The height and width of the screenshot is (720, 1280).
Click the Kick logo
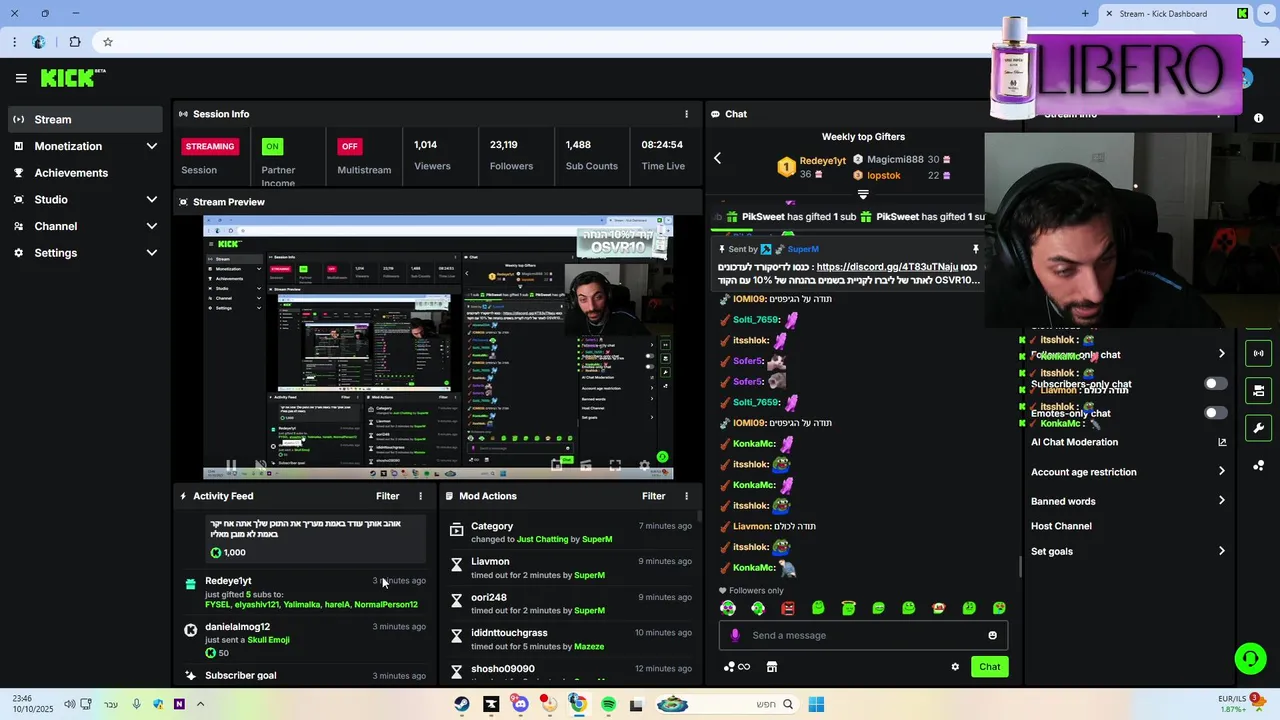click(72, 78)
